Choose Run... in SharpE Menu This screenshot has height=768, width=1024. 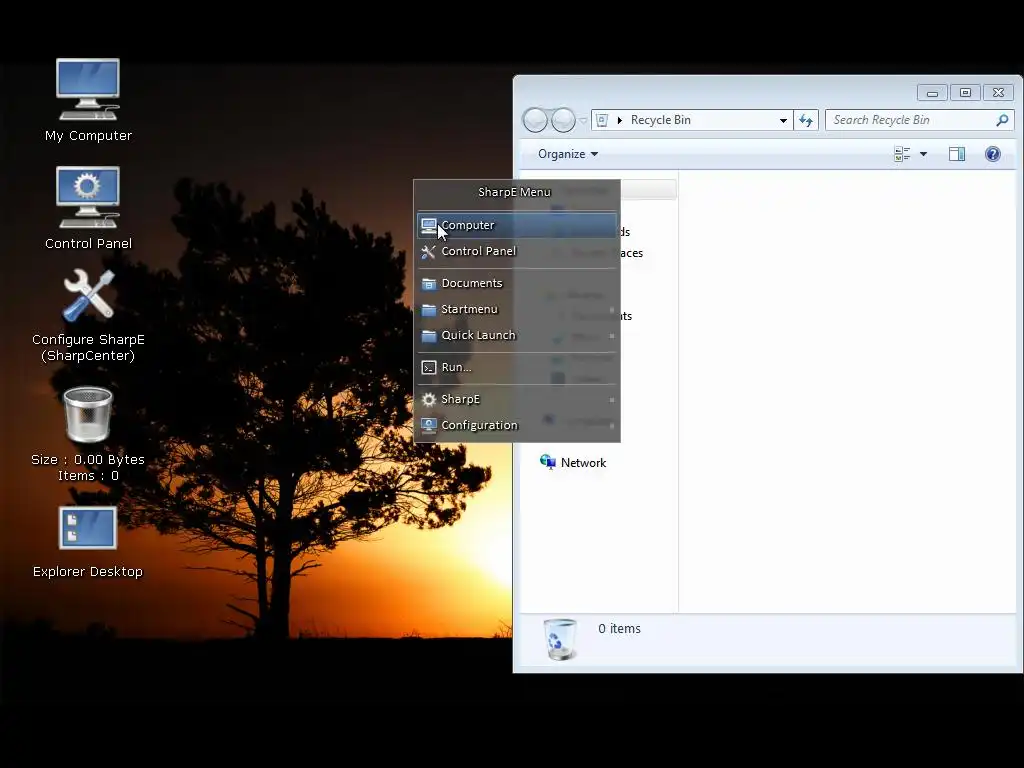[x=517, y=368]
